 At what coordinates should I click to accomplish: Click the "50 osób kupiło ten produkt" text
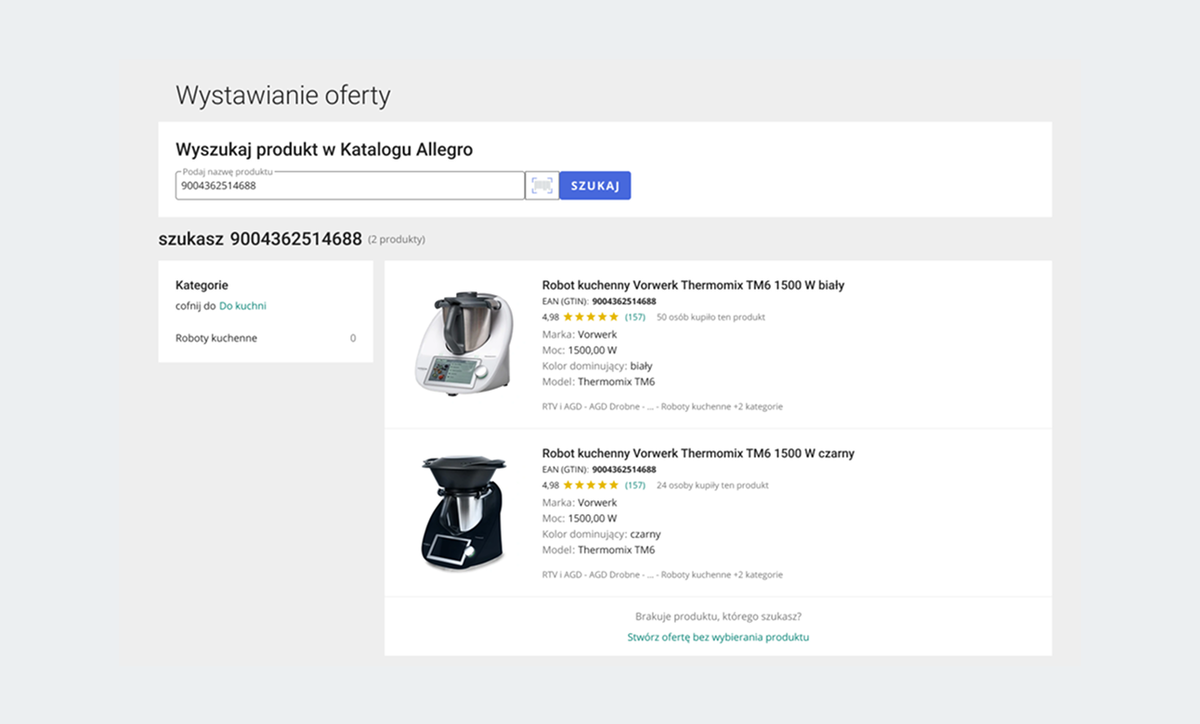(x=710, y=317)
